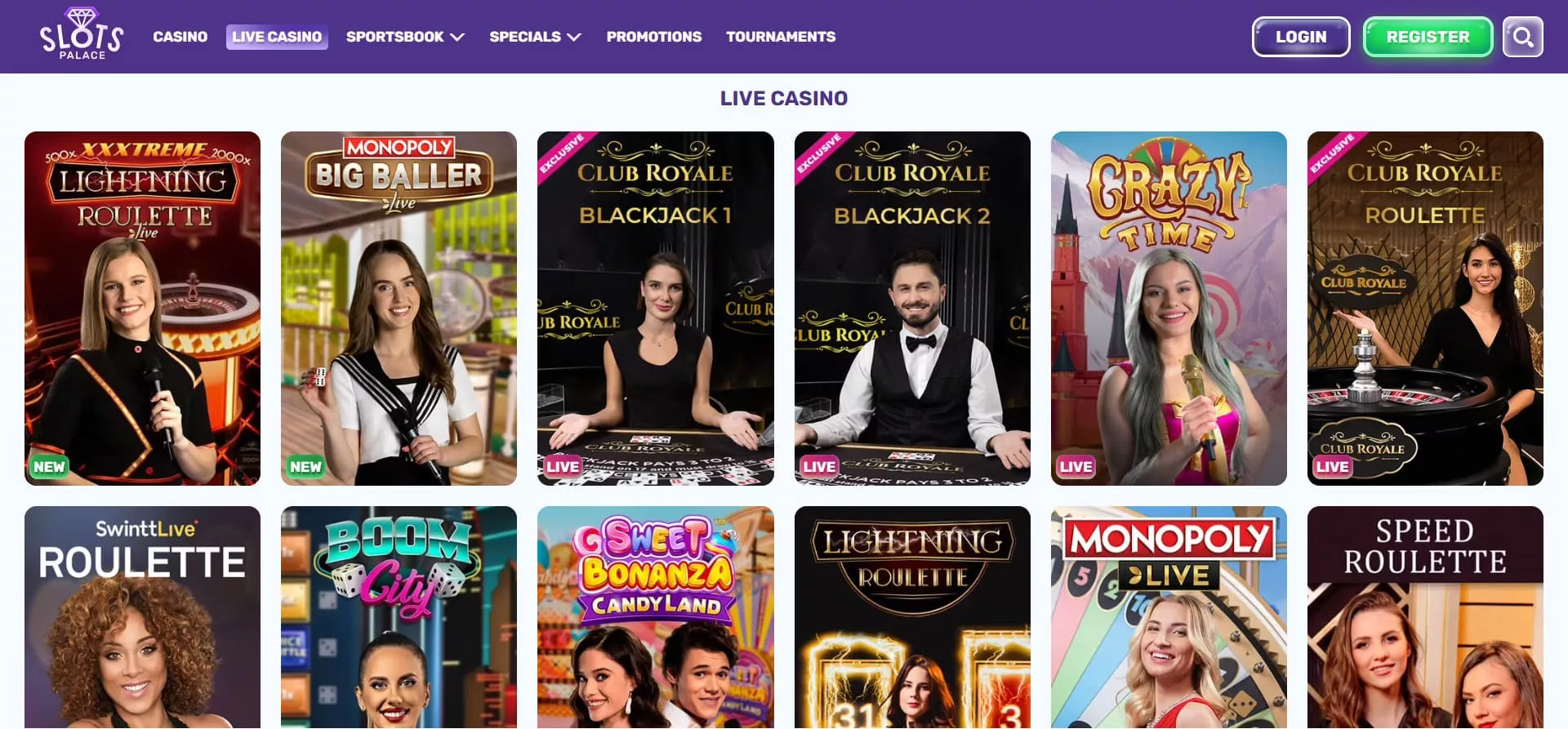Open the Tournaments page
Viewport: 1568px width, 729px height.
(x=781, y=37)
